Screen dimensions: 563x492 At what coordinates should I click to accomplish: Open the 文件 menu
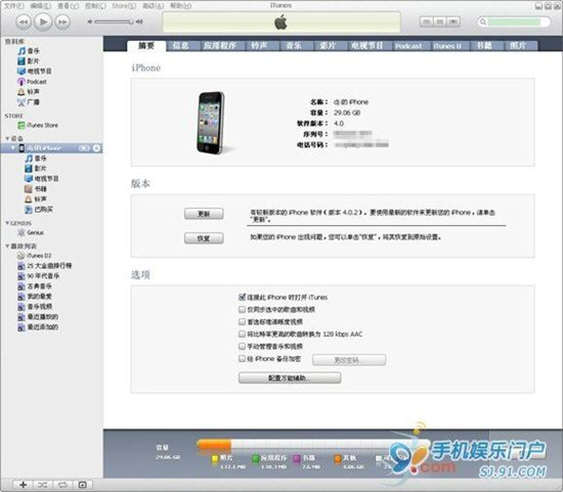[14, 6]
